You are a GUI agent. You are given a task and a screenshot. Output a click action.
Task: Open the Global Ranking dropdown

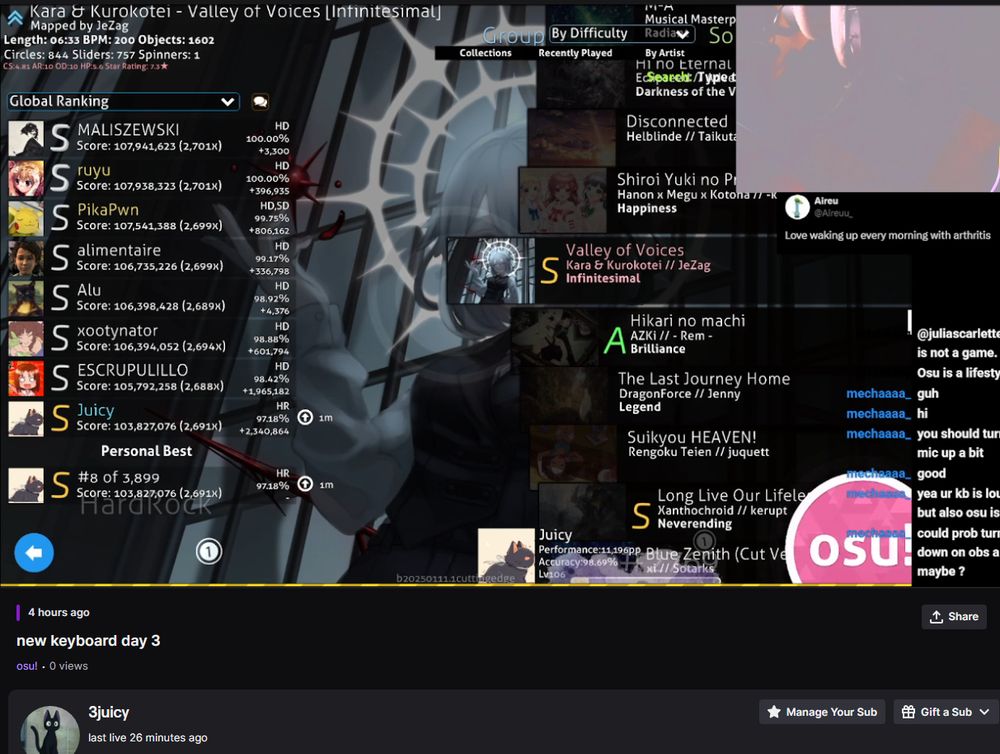(123, 101)
